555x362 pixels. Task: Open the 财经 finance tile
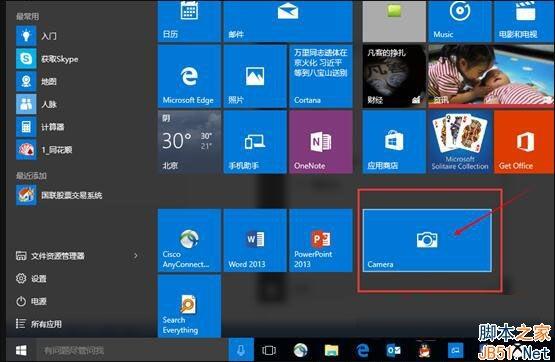394,76
